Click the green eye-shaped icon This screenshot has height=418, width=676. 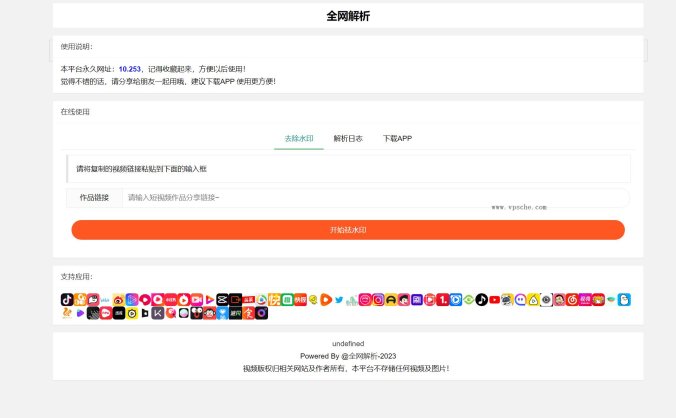click(x=469, y=299)
